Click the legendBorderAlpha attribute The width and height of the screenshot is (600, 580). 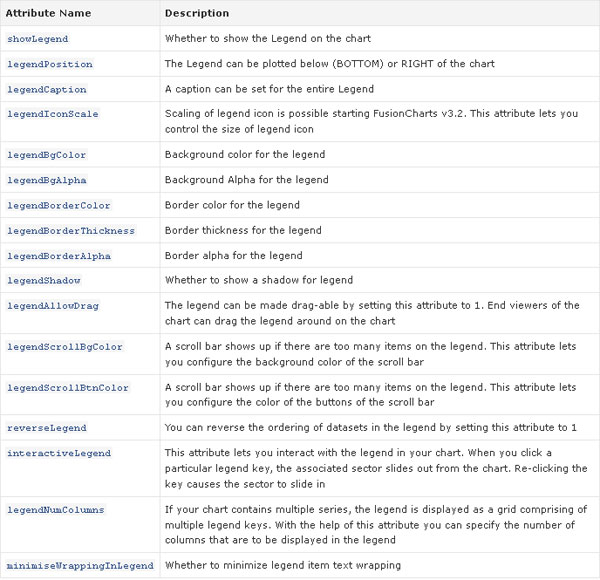pos(59,256)
